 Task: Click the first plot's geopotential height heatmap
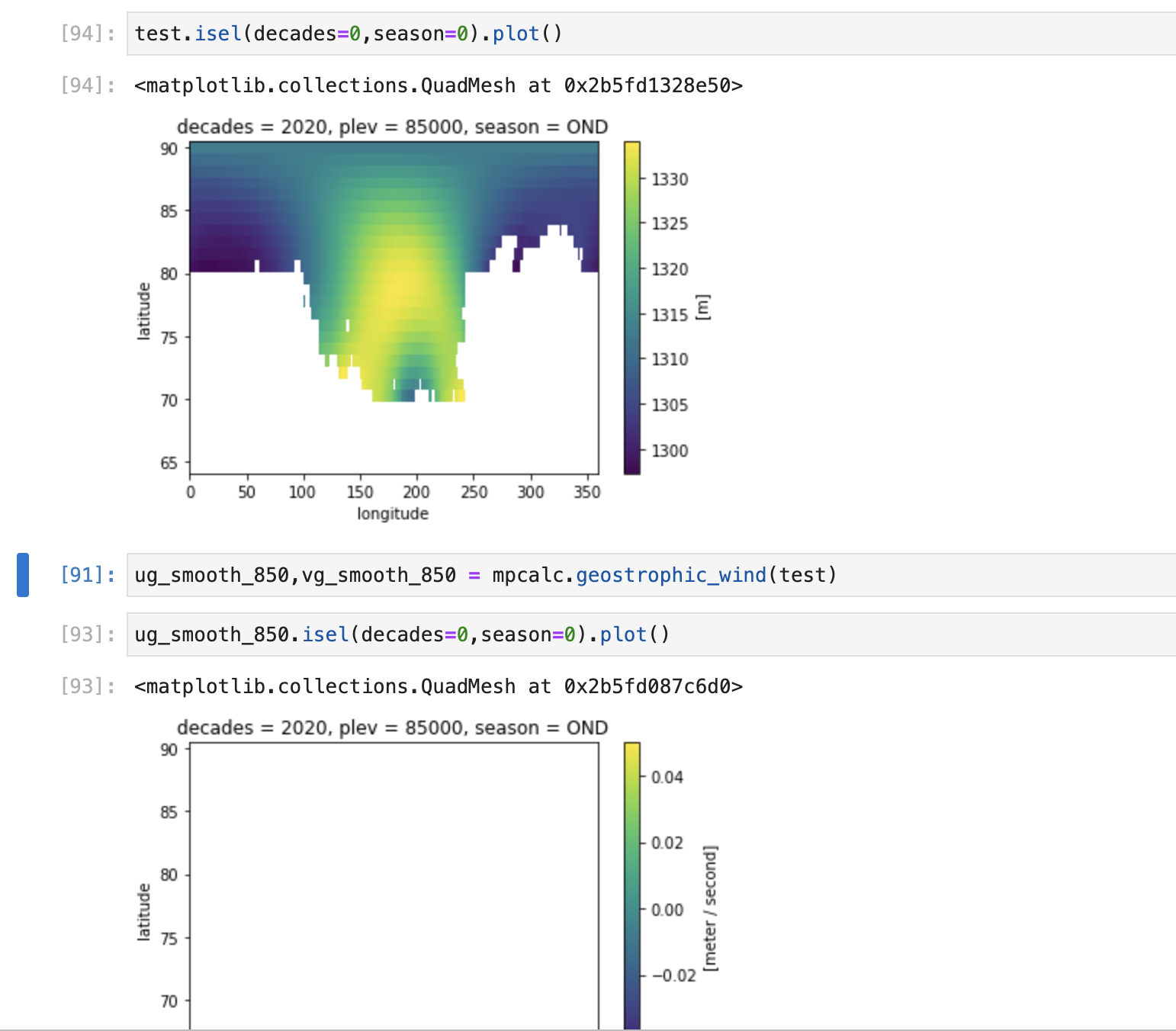394,308
